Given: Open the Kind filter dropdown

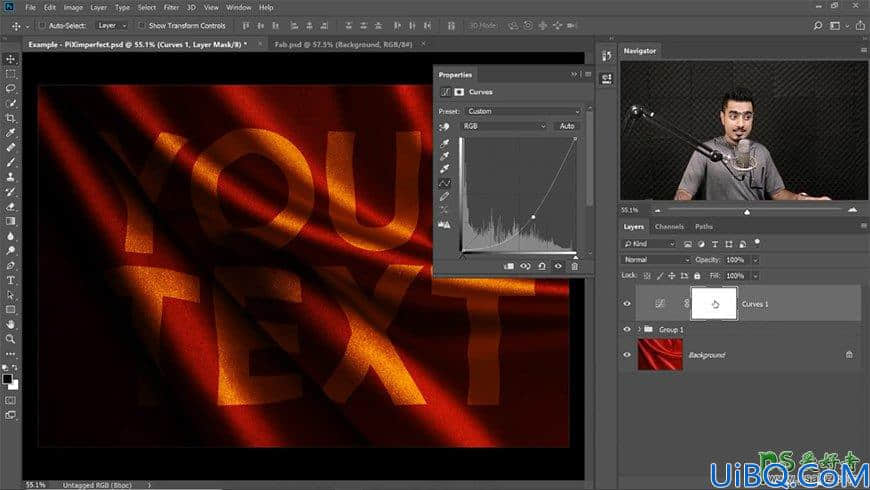Looking at the screenshot, I should (x=649, y=244).
